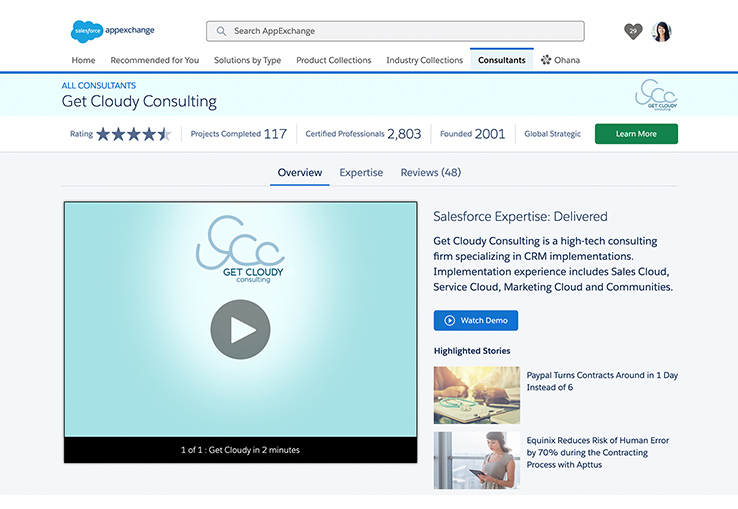Open Solutions by Type menu
The width and height of the screenshot is (738, 509).
click(x=248, y=60)
